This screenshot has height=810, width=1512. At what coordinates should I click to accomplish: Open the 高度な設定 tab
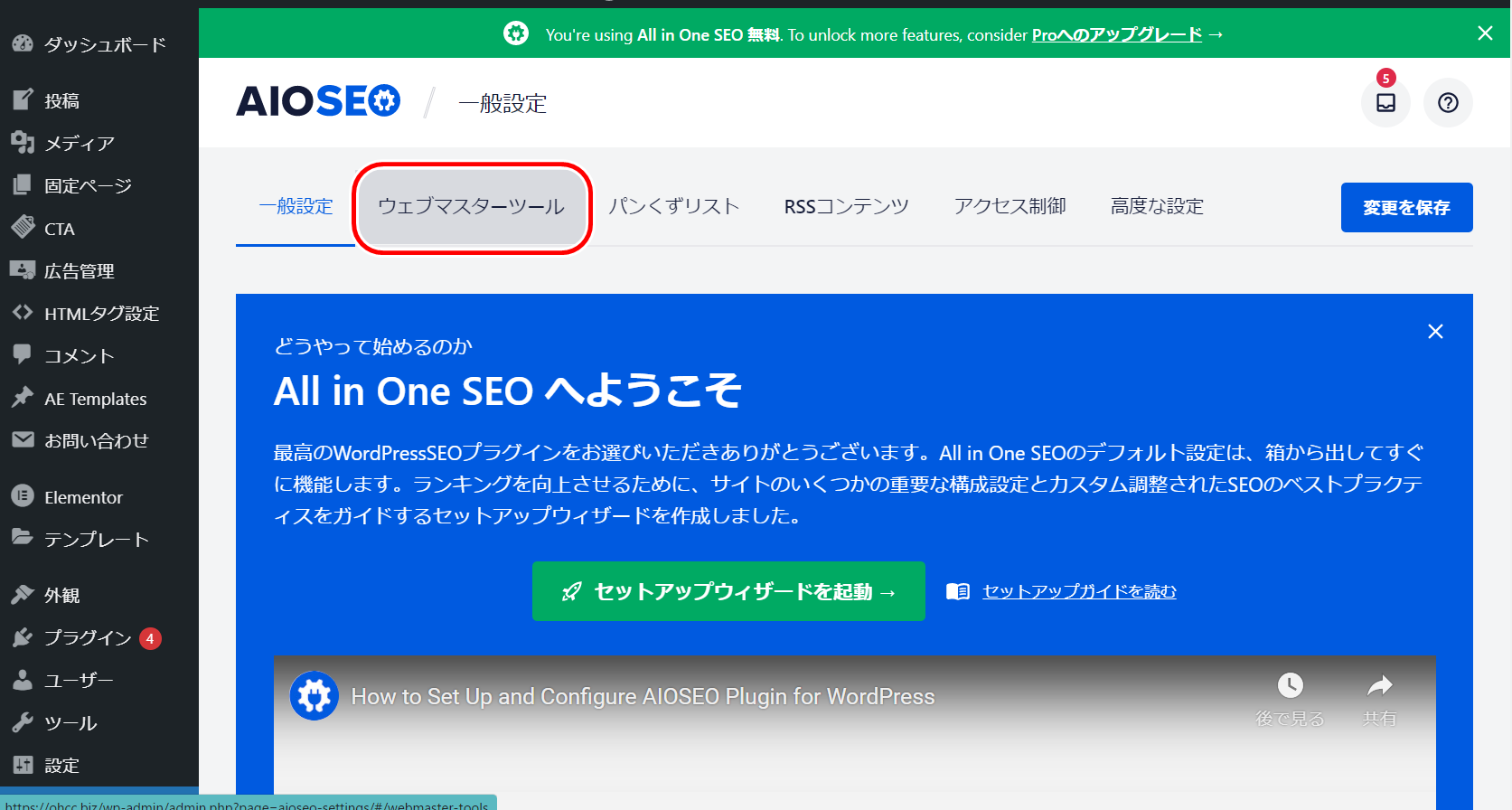pos(1157,207)
